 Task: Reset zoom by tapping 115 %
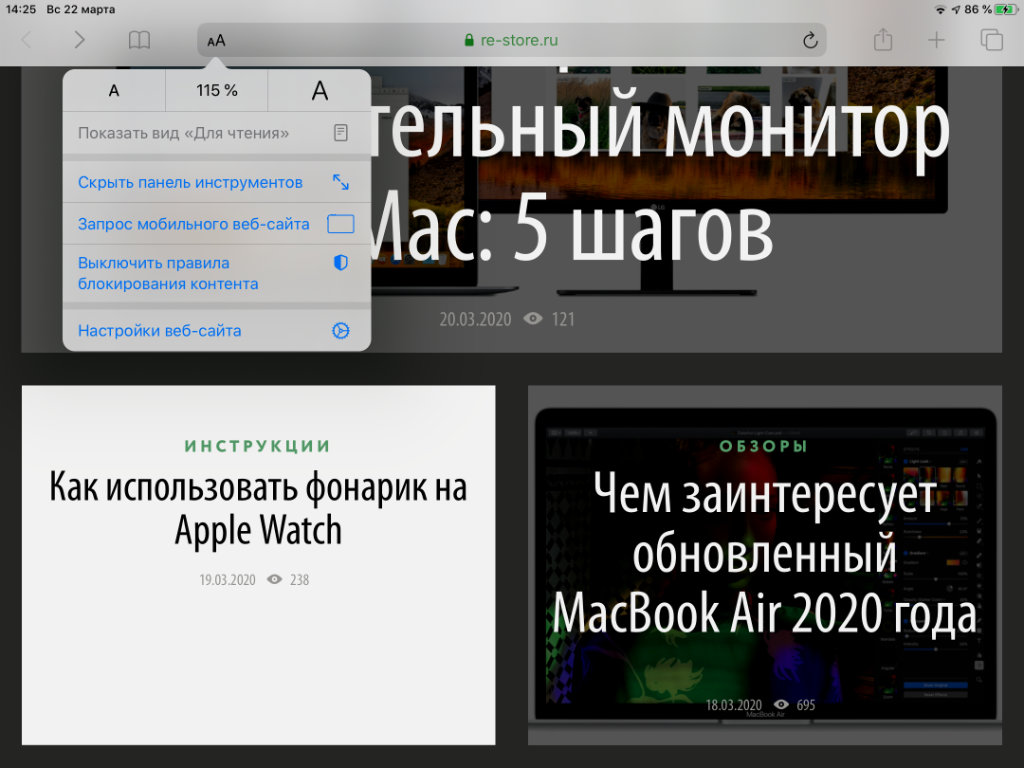[217, 91]
